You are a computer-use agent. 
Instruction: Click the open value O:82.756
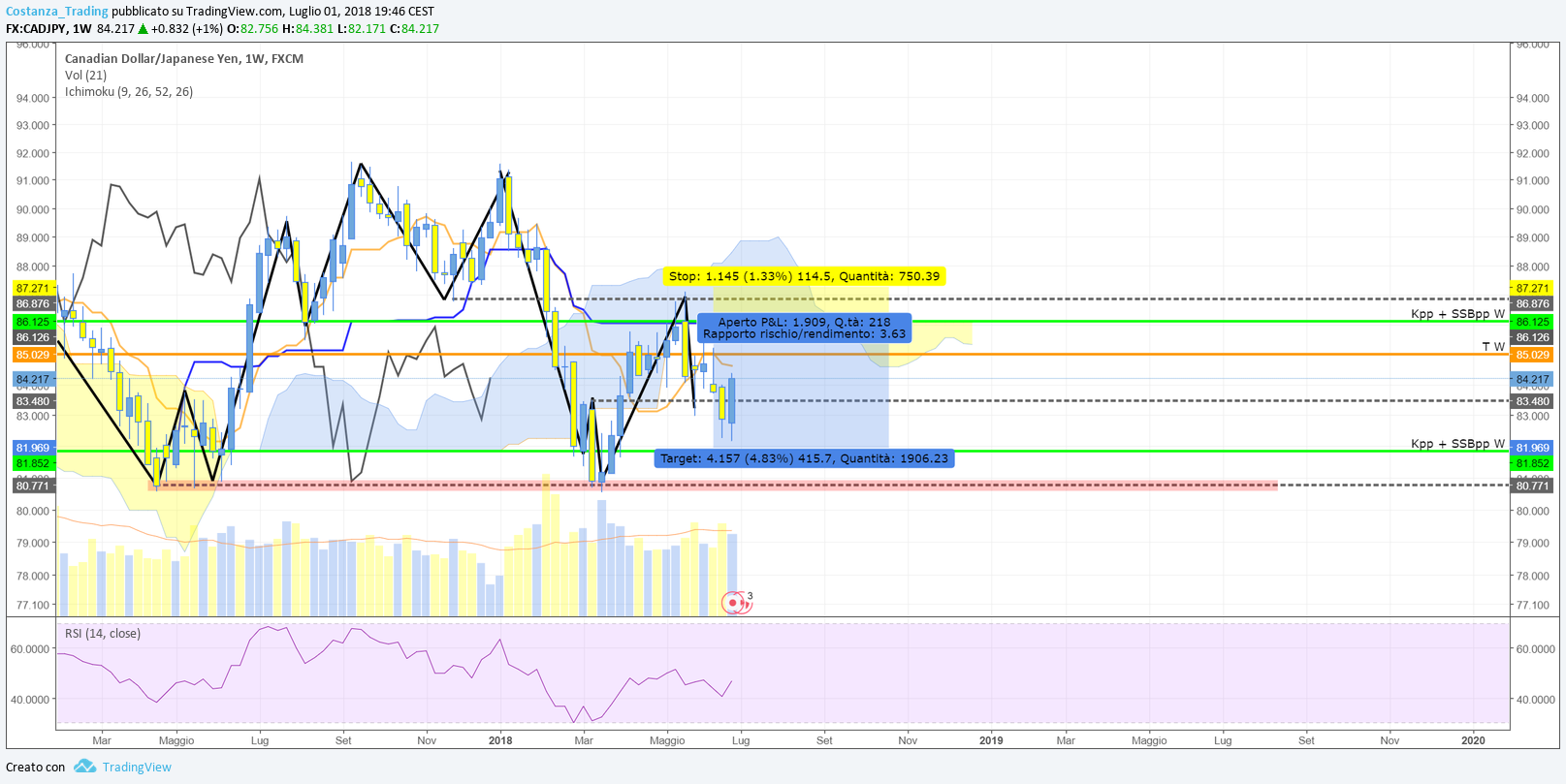tap(253, 29)
